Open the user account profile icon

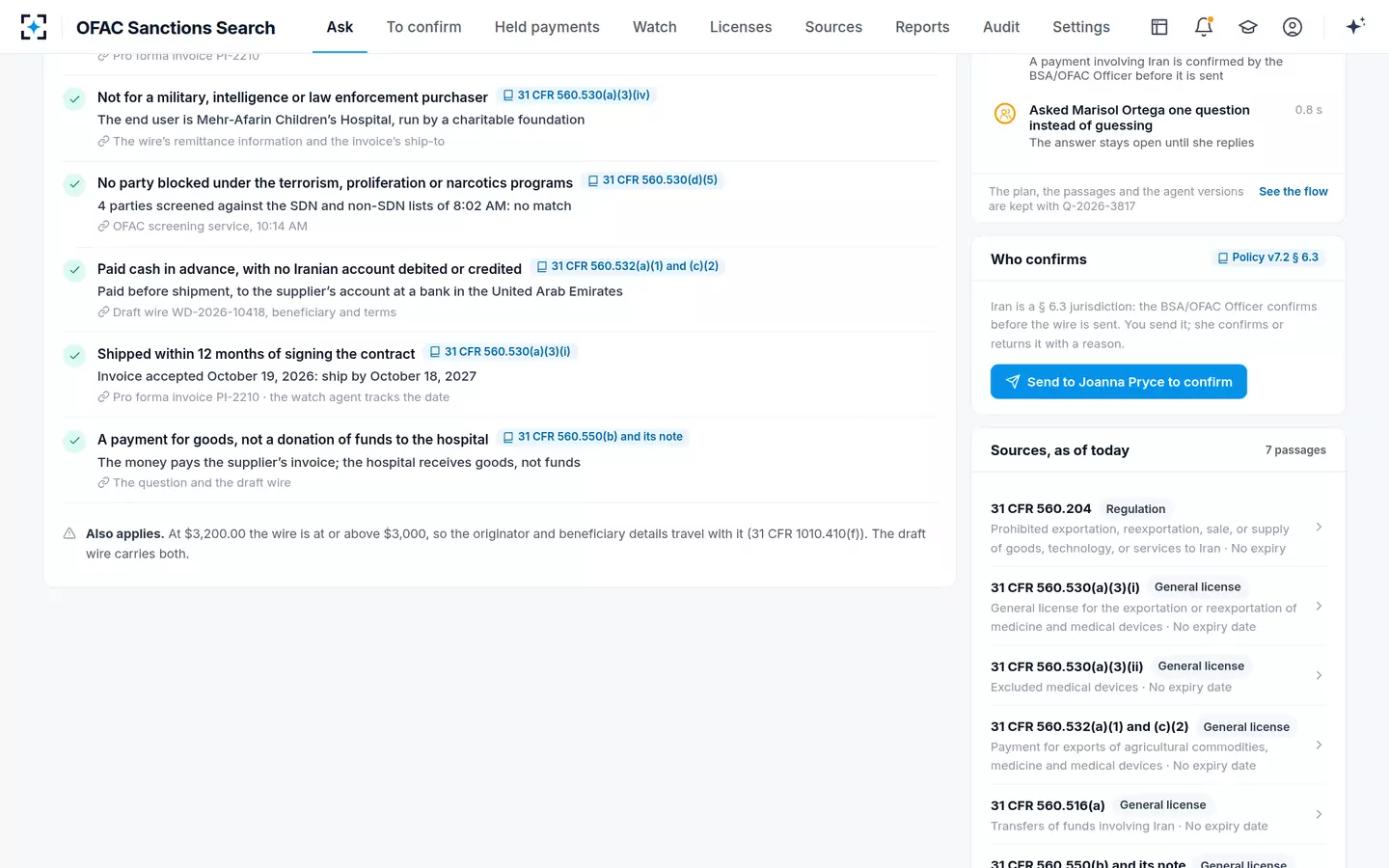(1293, 27)
